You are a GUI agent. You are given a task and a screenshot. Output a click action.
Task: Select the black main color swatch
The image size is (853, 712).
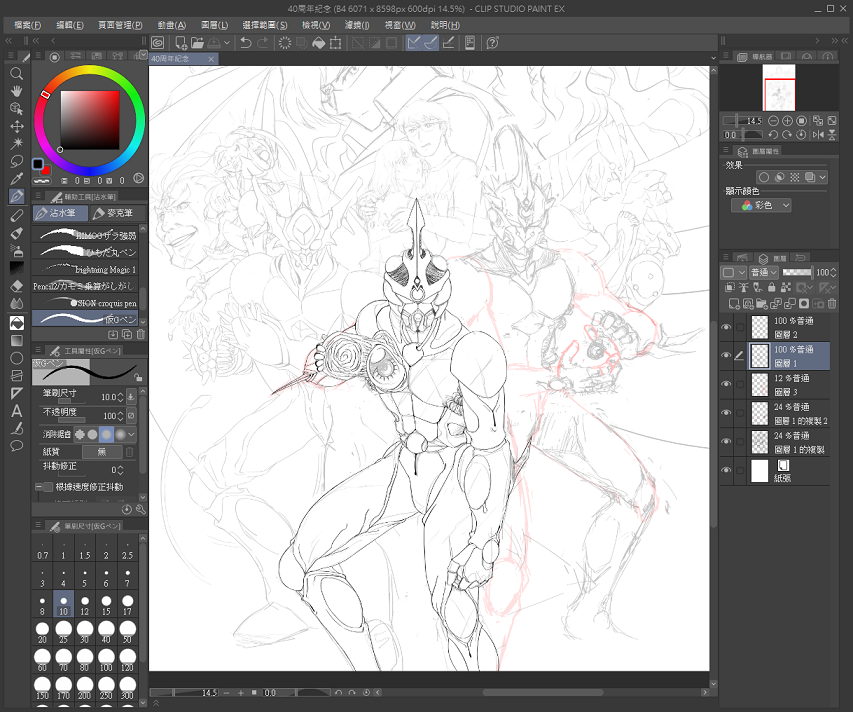38,164
